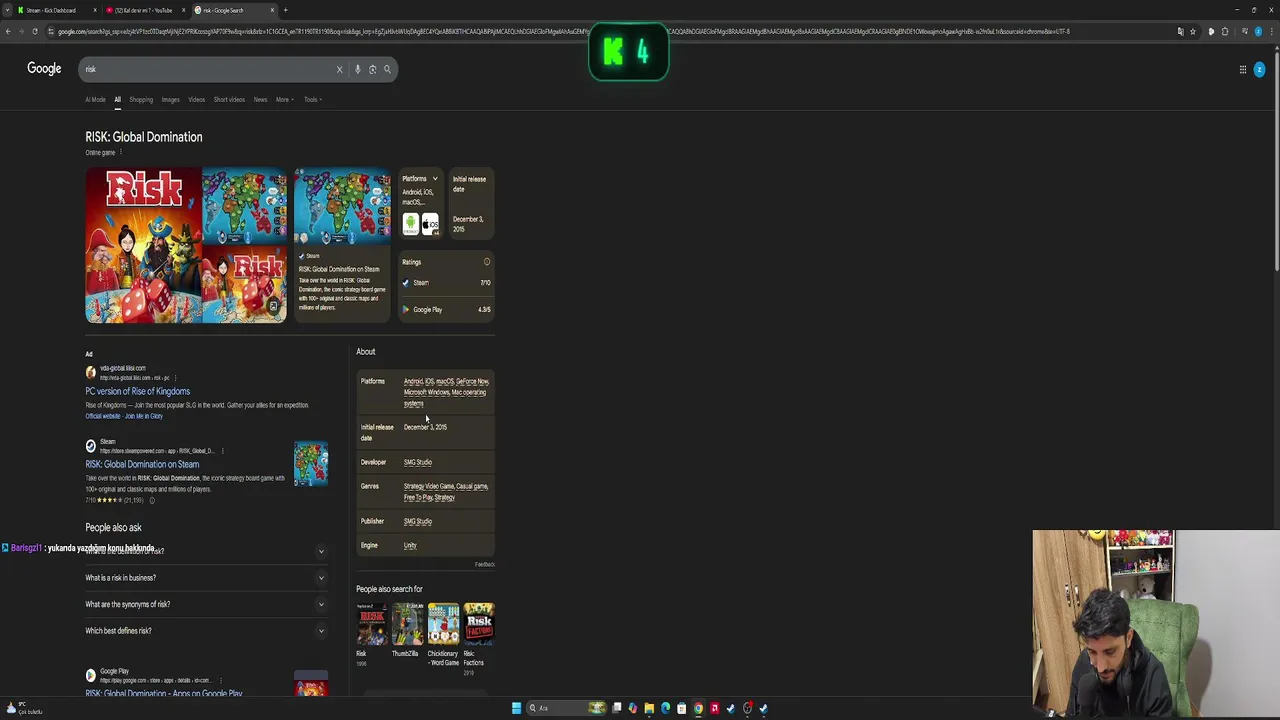This screenshot has height=720, width=1280.
Task: Select the AI Mode search tab
Action: 96,99
